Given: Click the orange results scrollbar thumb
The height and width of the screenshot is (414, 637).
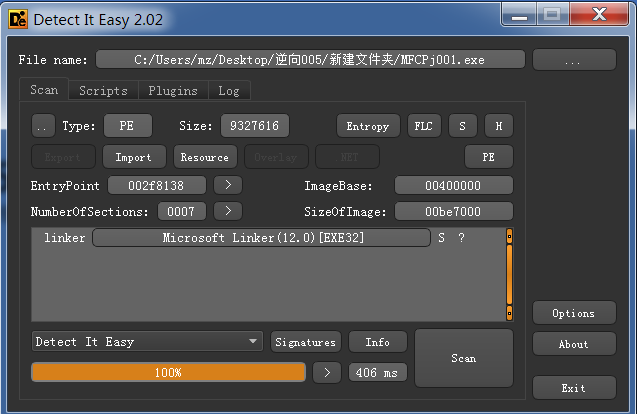Looking at the screenshot, I should click(509, 274).
